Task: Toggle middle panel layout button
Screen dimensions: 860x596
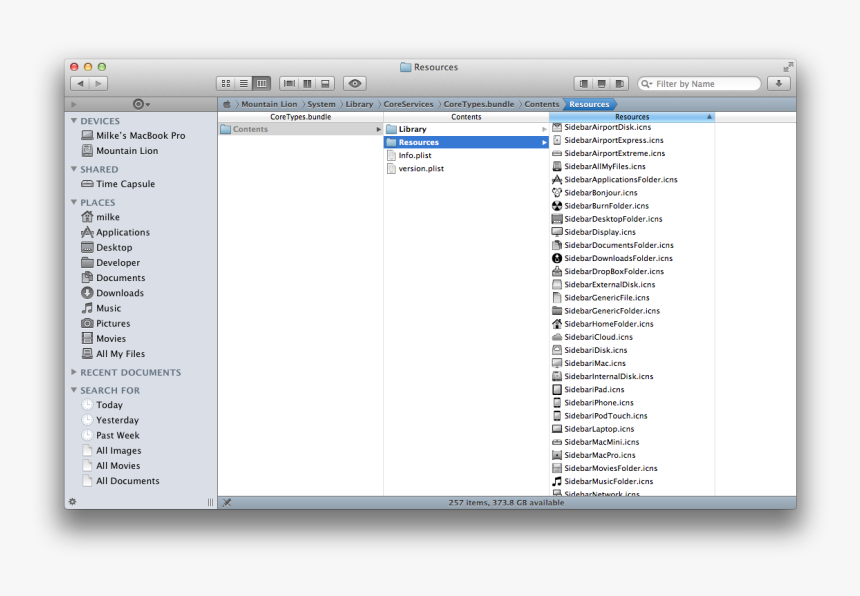Action: coord(602,83)
